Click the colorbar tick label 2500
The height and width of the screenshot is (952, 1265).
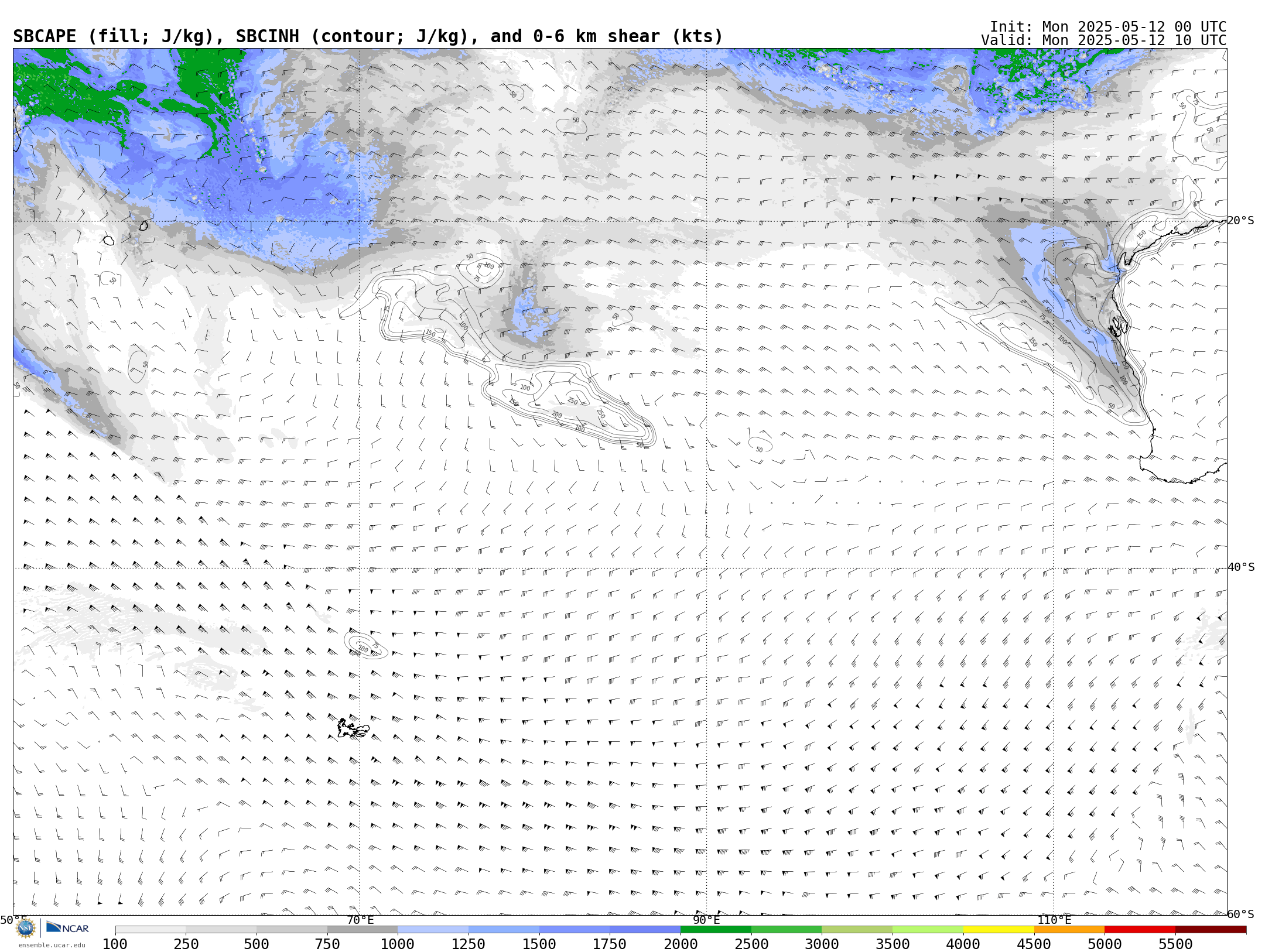point(751,944)
